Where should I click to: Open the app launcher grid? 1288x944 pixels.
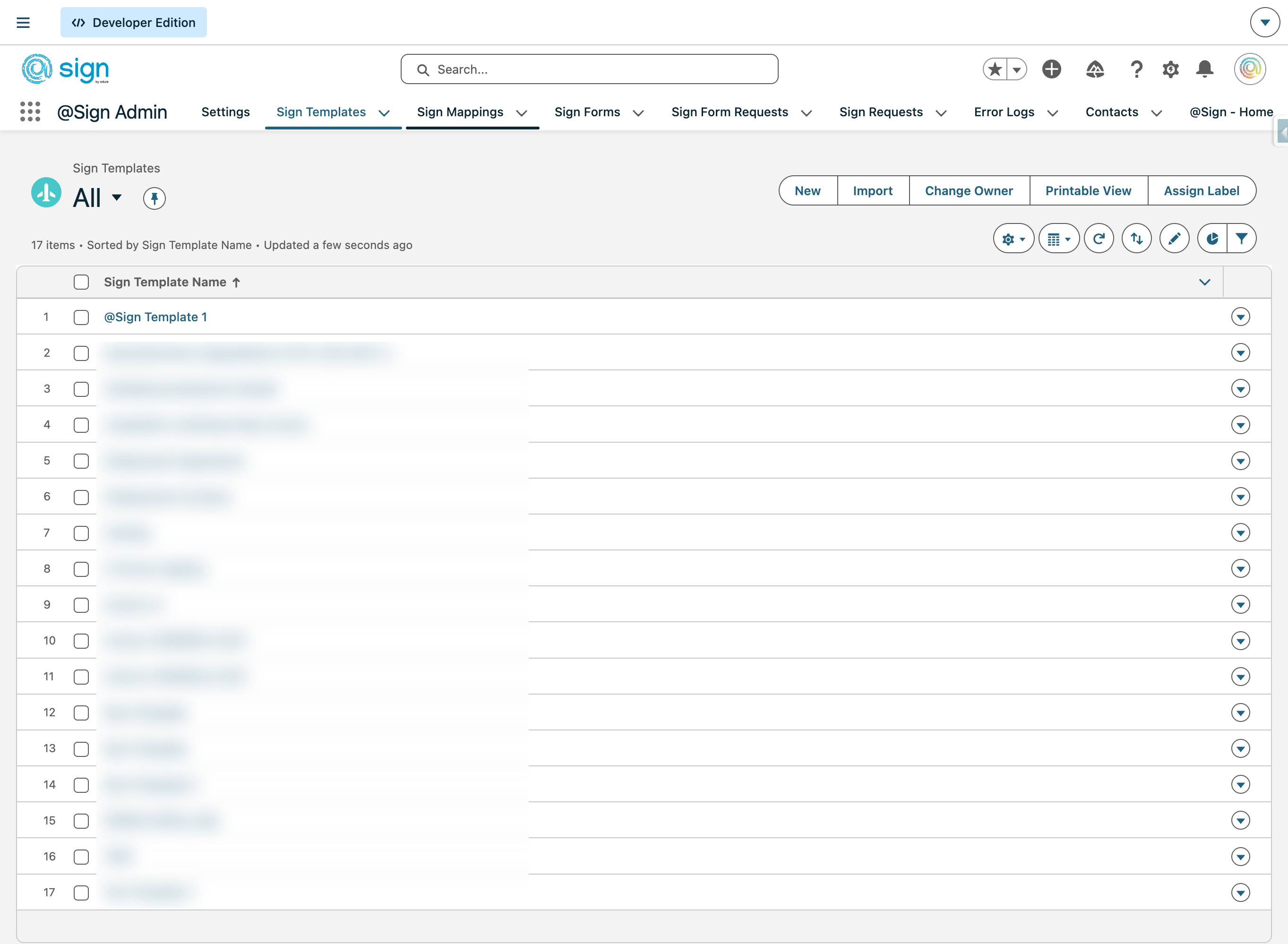click(x=30, y=112)
